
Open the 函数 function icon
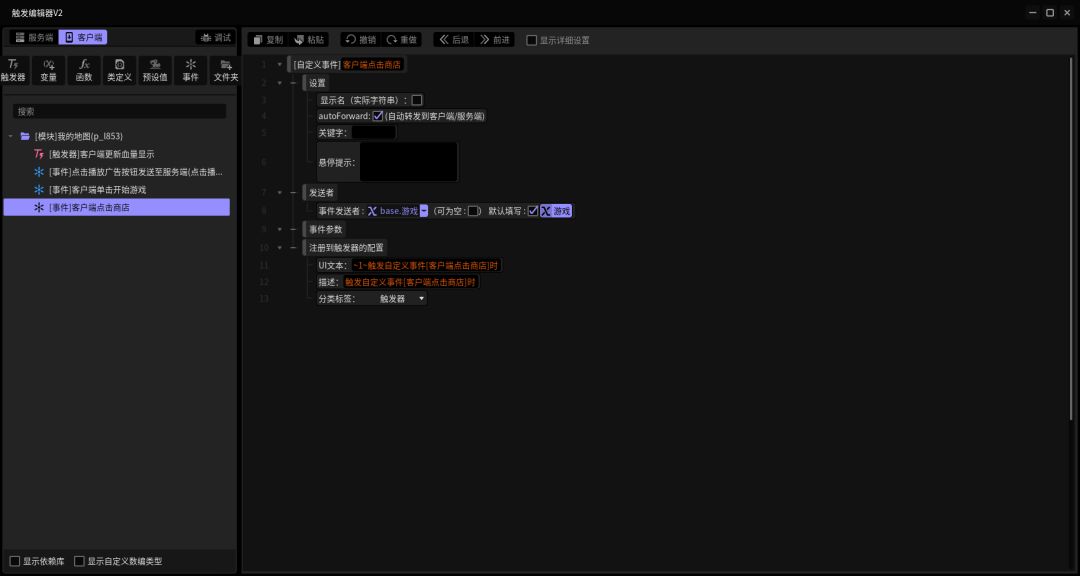coord(84,70)
